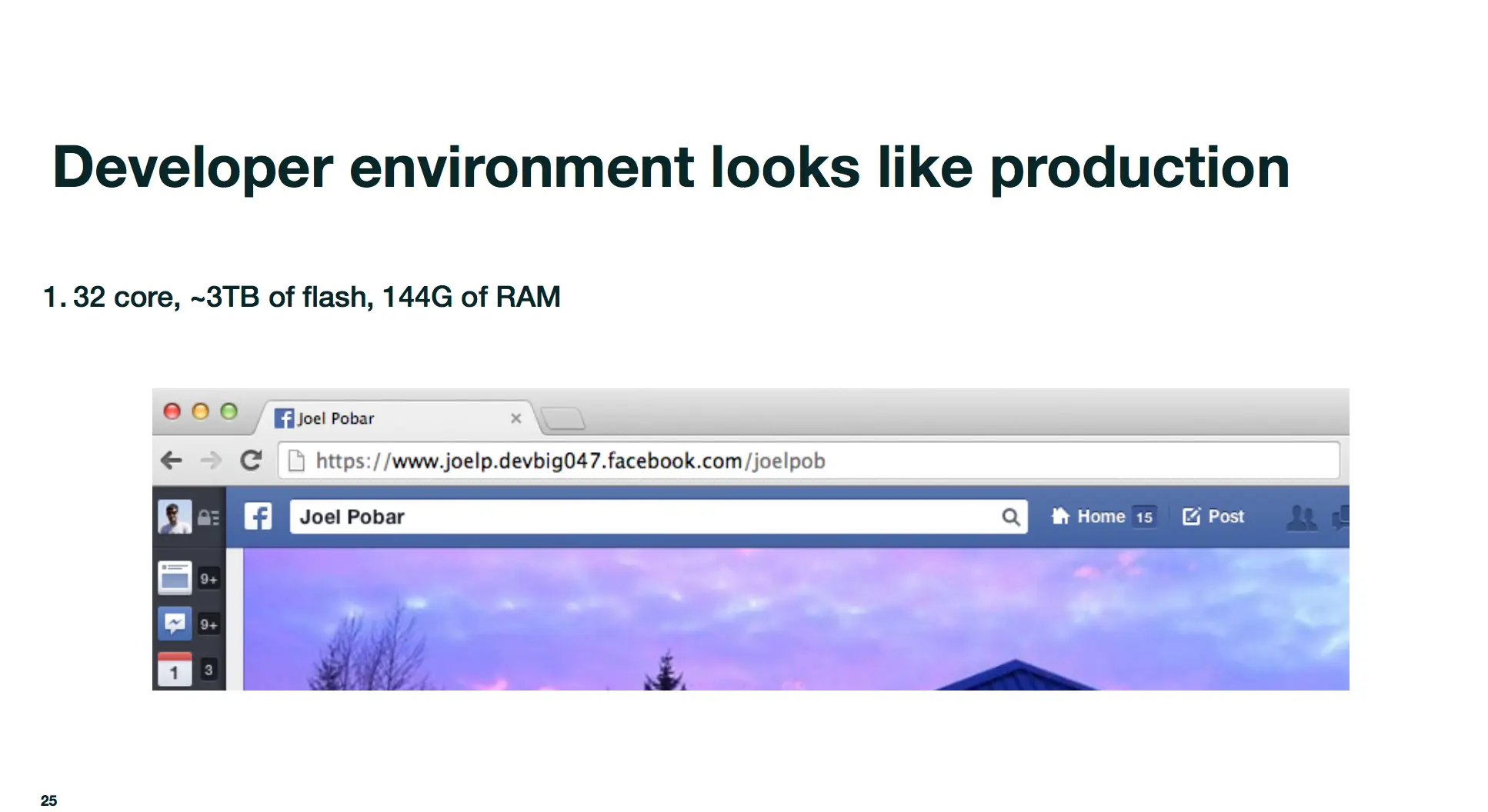The height and width of the screenshot is (812, 1488).
Task: Click the browser back arrow
Action: coord(171,461)
